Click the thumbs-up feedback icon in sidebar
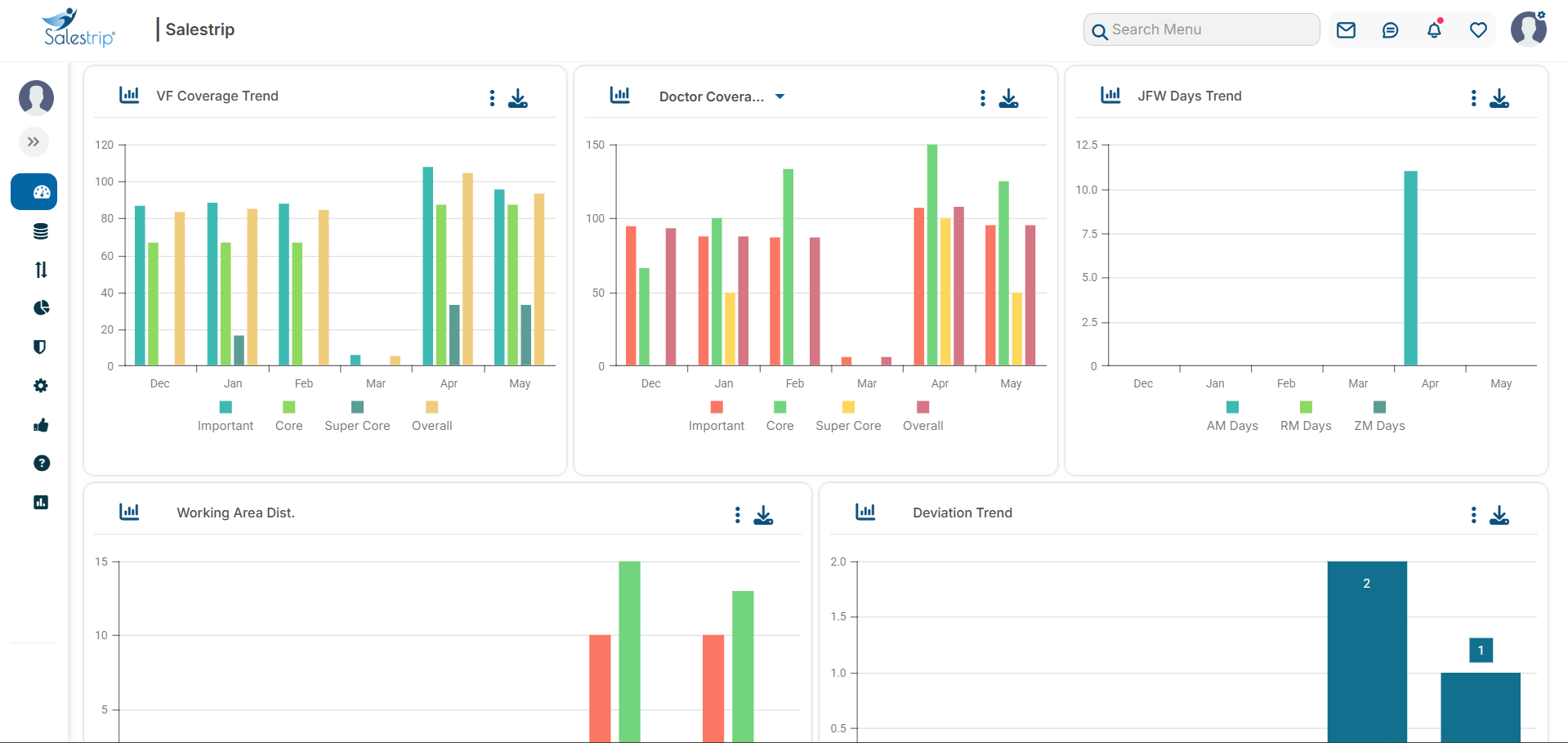Image resolution: width=1568 pixels, height=743 pixels. click(40, 424)
